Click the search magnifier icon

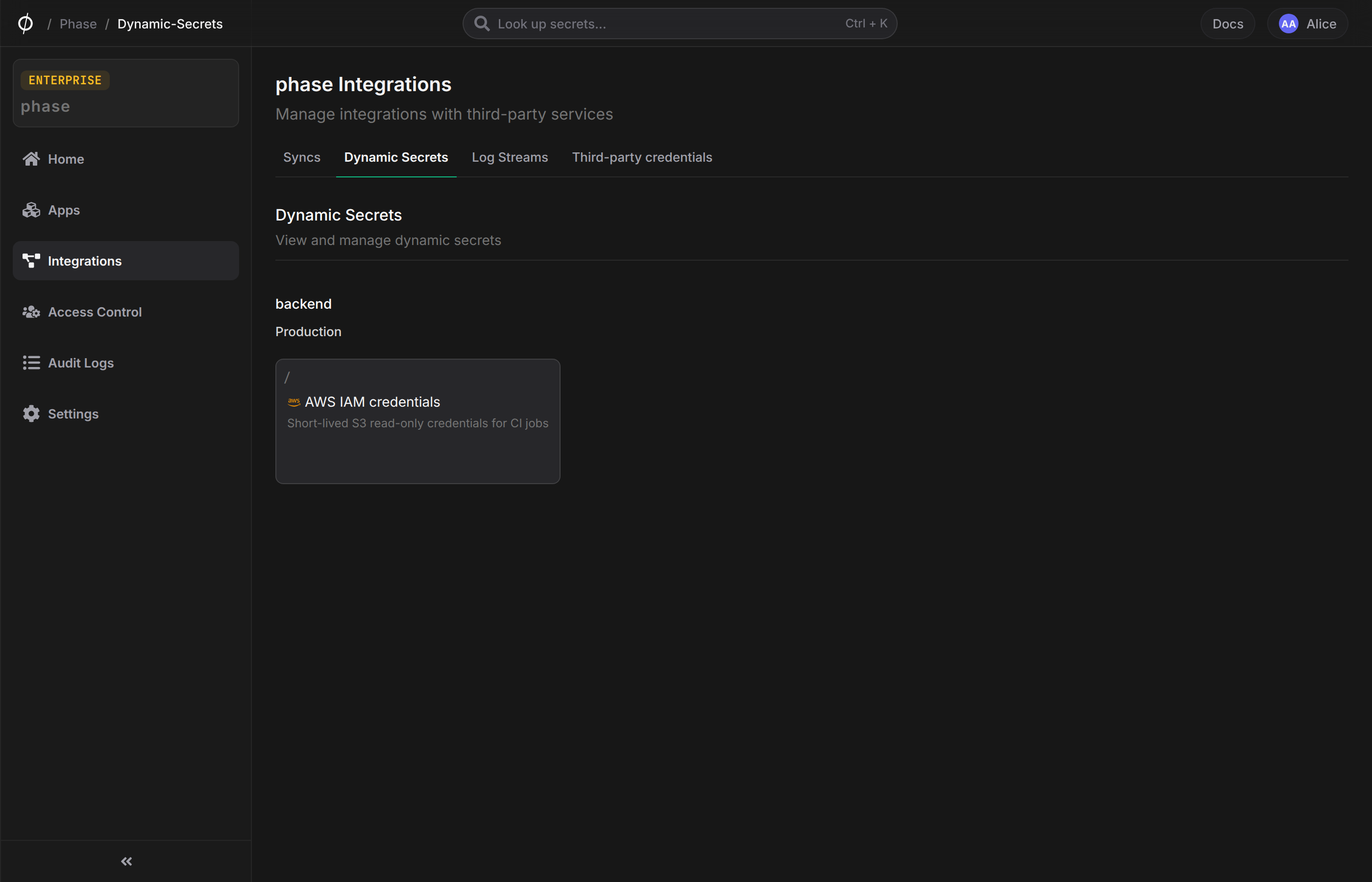[482, 24]
